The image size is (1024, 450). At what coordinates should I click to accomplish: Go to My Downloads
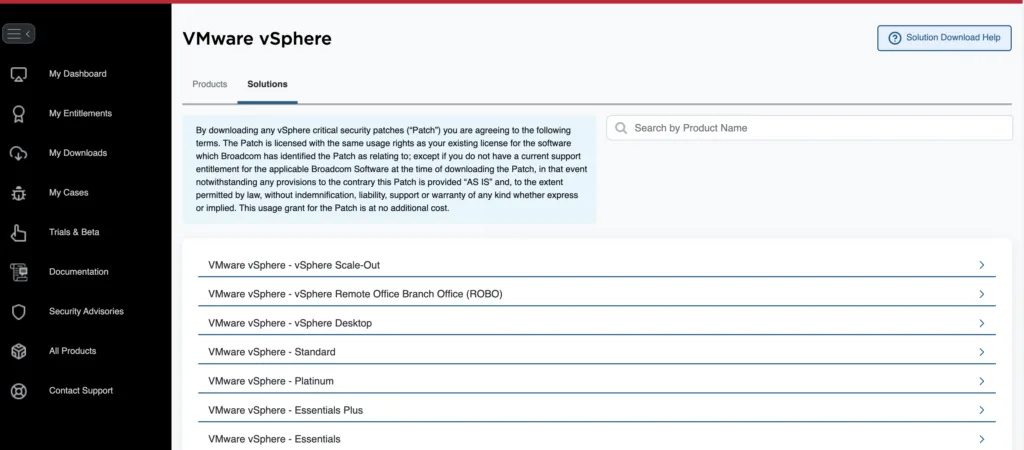pos(78,153)
